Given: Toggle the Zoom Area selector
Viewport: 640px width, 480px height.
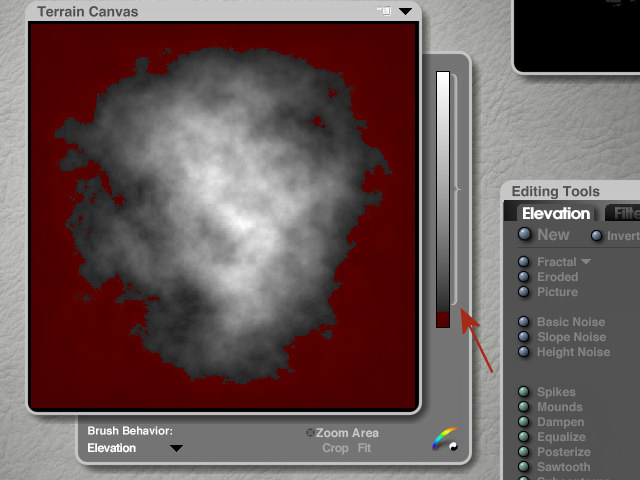Looking at the screenshot, I should click(310, 432).
